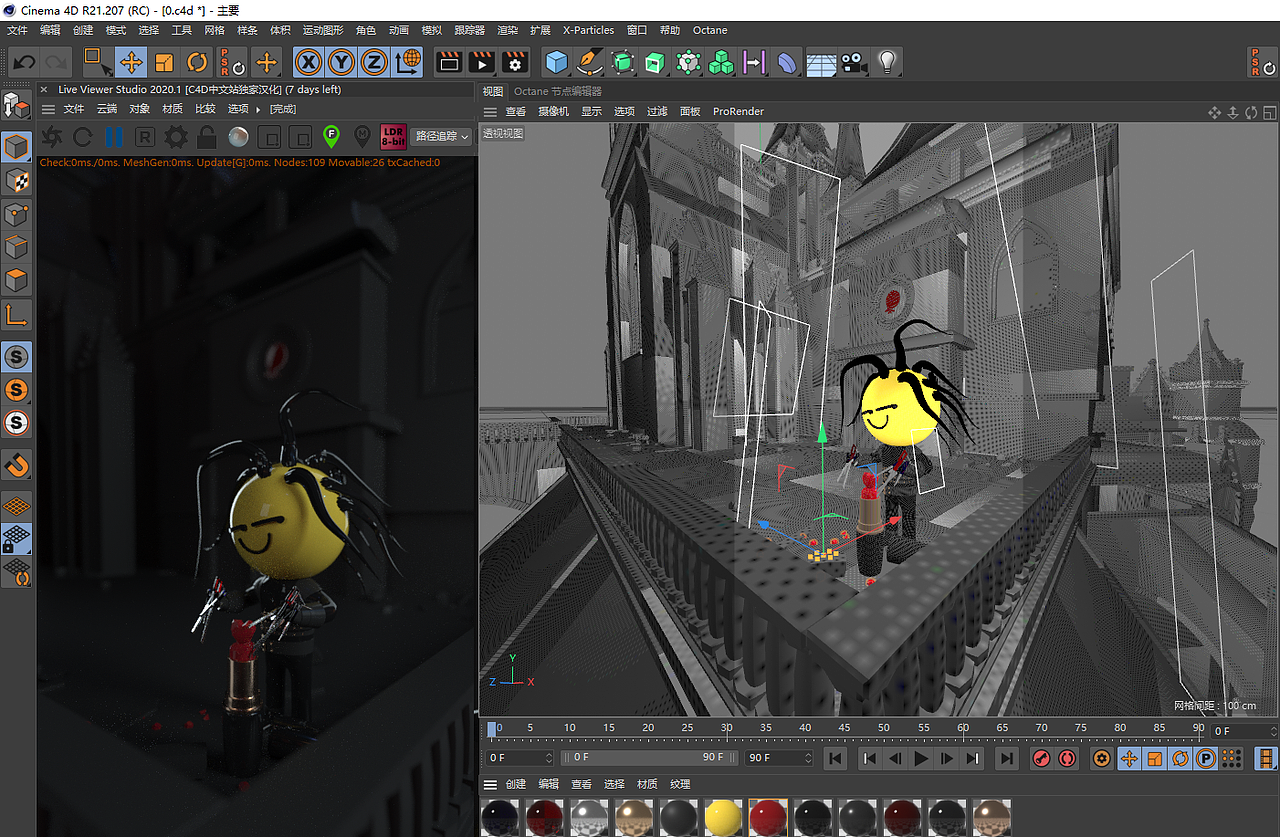Jump to the start of the animation
This screenshot has width=1280, height=837.
click(x=836, y=758)
